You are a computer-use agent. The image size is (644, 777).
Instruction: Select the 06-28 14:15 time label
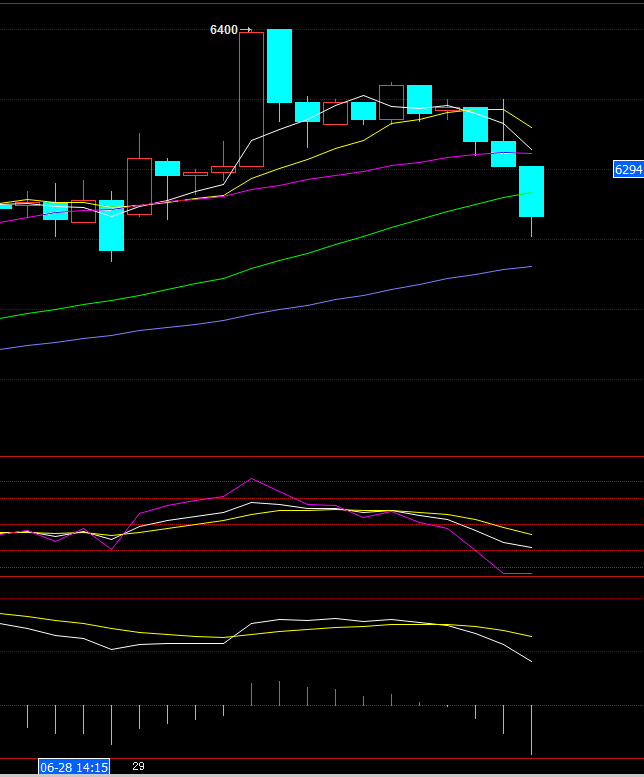(x=74, y=767)
